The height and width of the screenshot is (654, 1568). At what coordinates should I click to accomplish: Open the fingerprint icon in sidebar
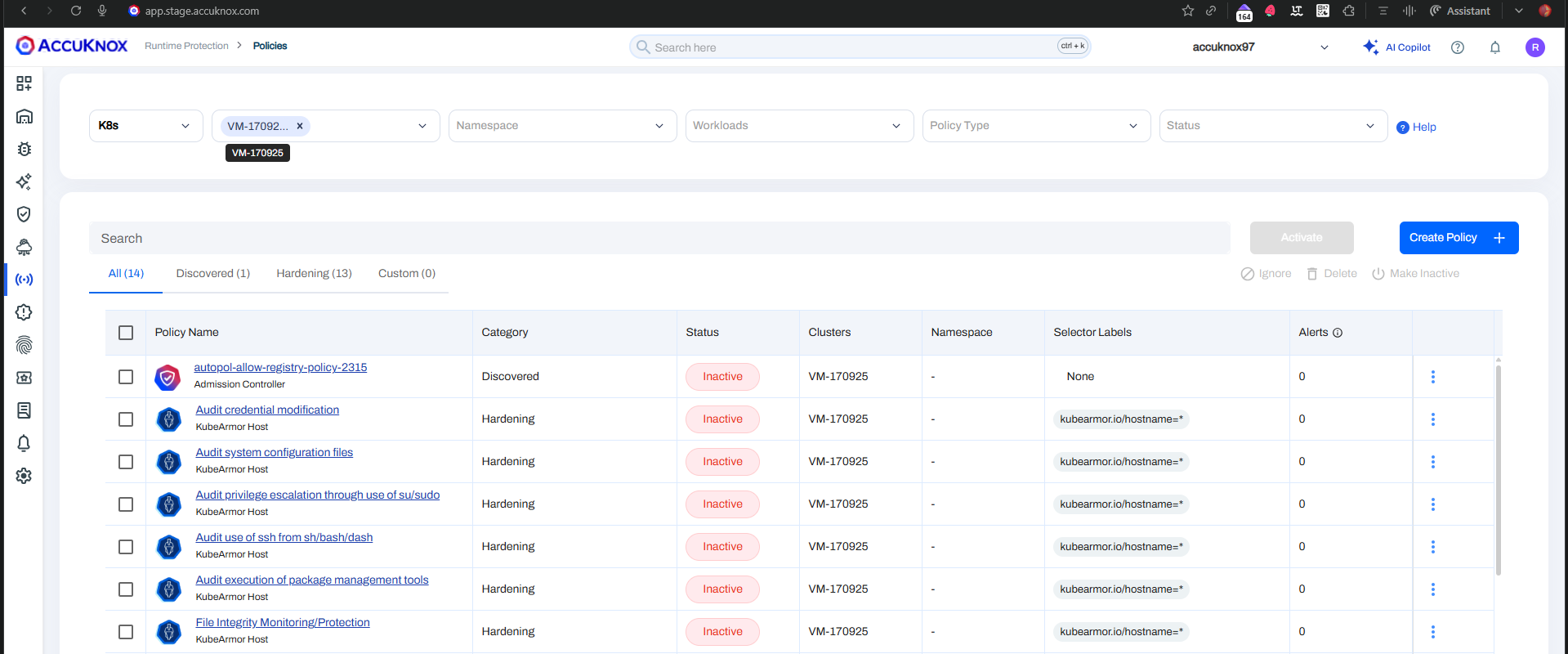24,345
